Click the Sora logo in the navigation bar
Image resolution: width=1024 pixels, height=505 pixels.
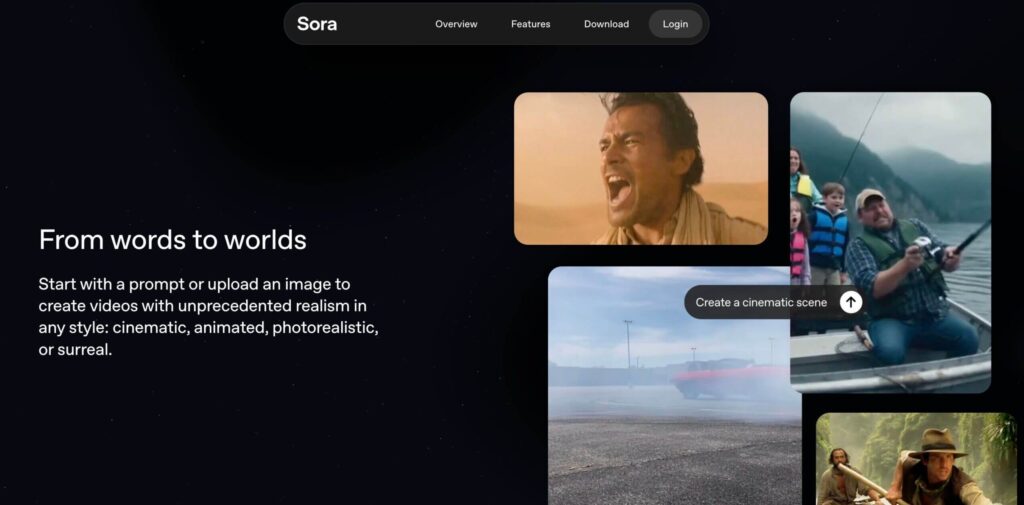317,24
